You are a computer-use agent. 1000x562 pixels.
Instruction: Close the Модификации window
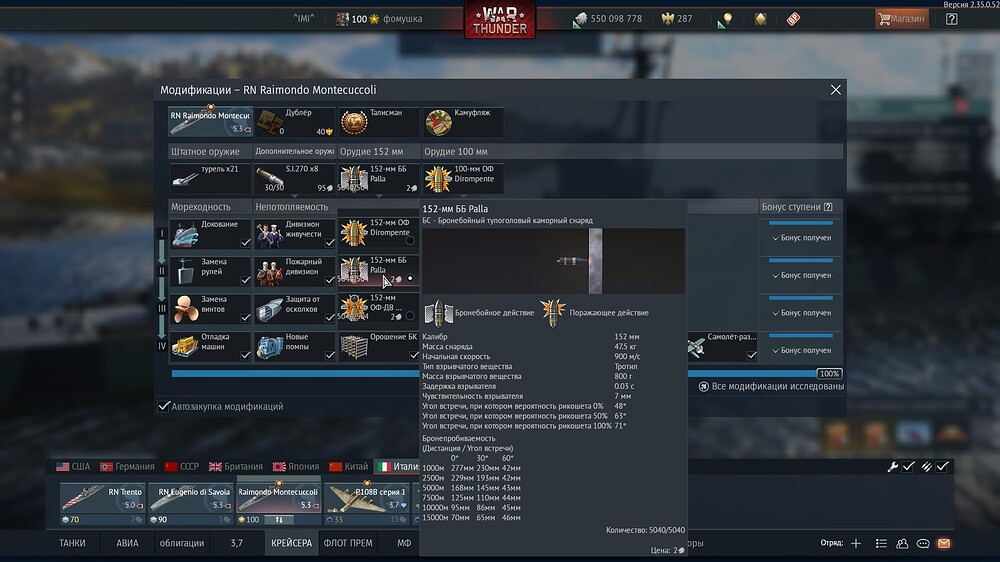[x=835, y=90]
